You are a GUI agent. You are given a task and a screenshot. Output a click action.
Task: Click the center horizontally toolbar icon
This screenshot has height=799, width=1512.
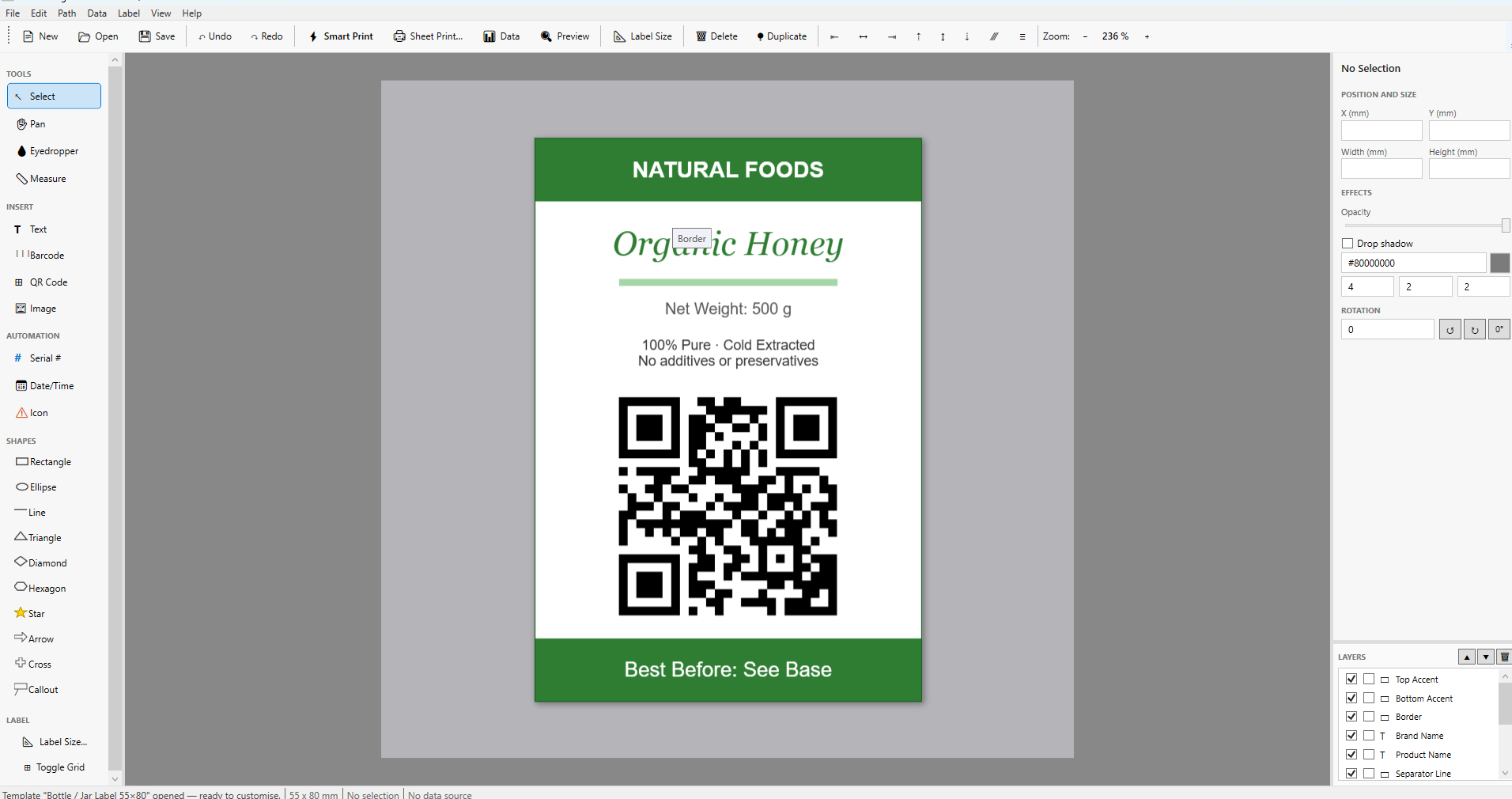863,36
